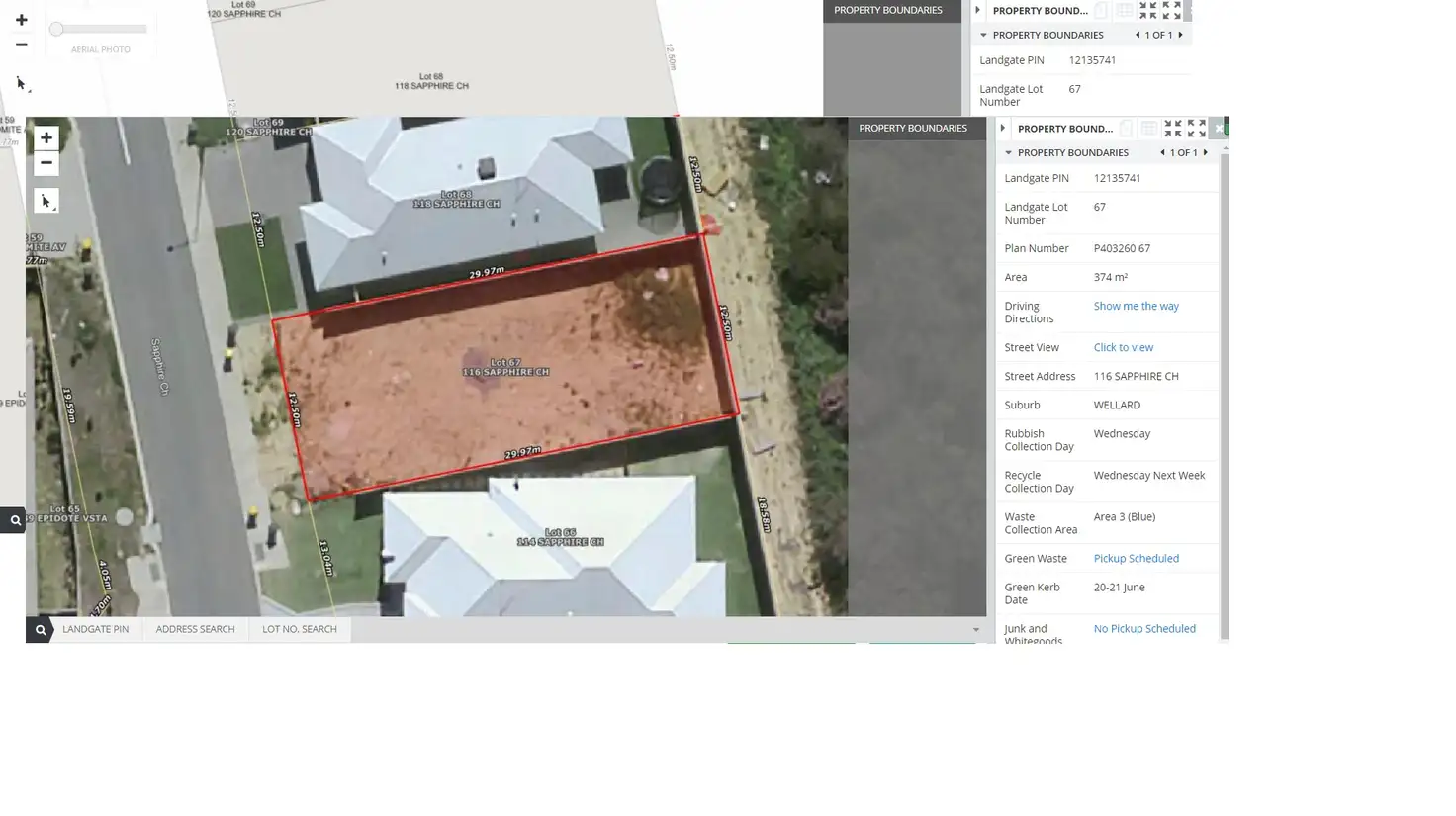Open Street View via Click to view
Image resolution: width=1456 pixels, height=816 pixels.
pyautogui.click(x=1123, y=348)
